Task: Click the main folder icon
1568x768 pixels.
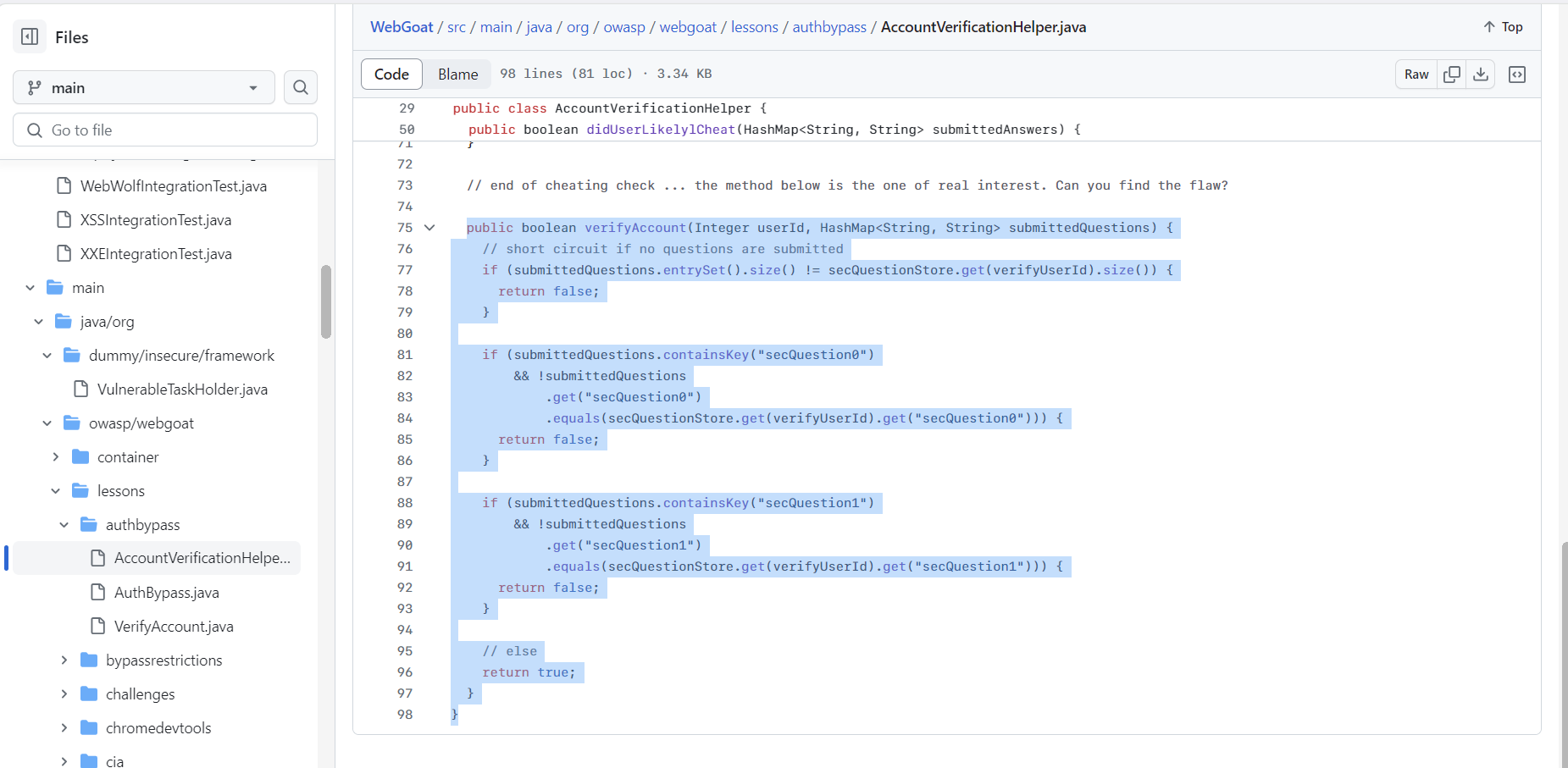Action: coord(55,287)
